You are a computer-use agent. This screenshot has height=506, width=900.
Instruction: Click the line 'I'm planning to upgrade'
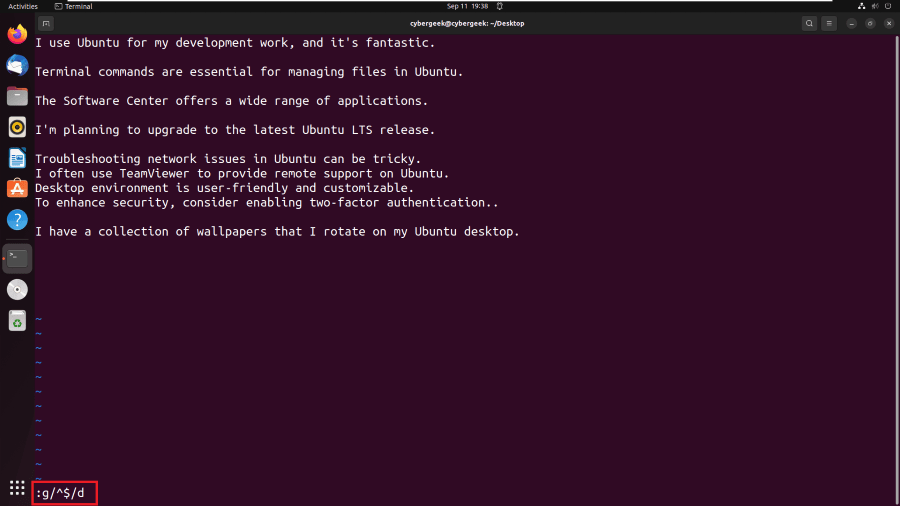tap(235, 130)
